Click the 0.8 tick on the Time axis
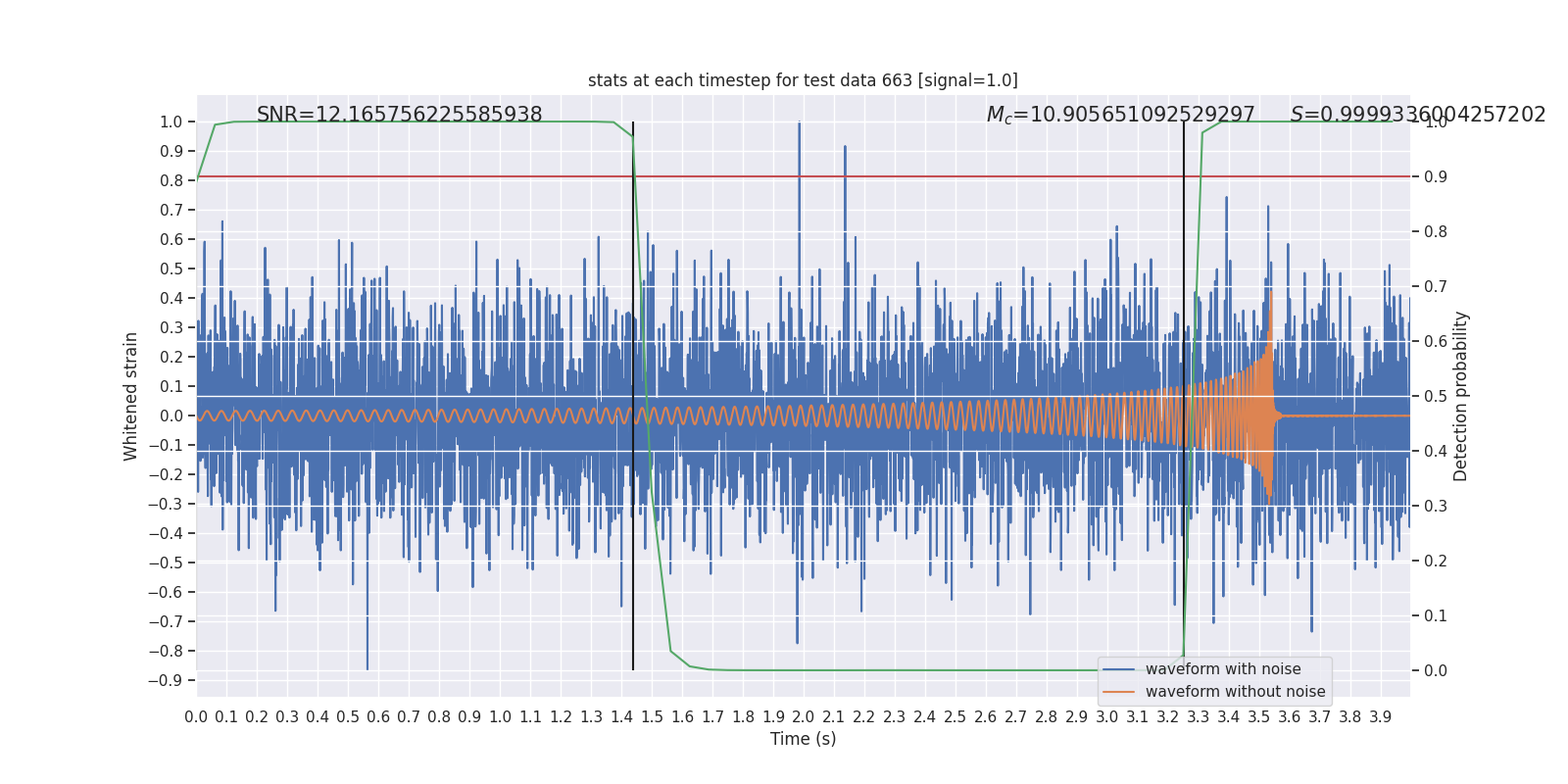The height and width of the screenshot is (784, 1568). click(x=439, y=717)
